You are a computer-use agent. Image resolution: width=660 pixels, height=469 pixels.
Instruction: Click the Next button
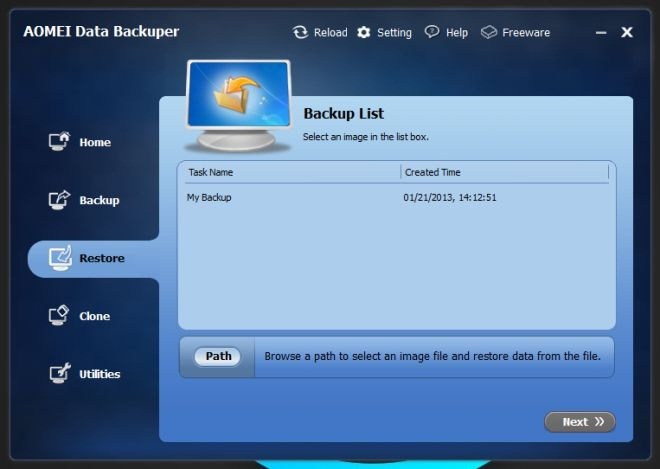pos(580,422)
